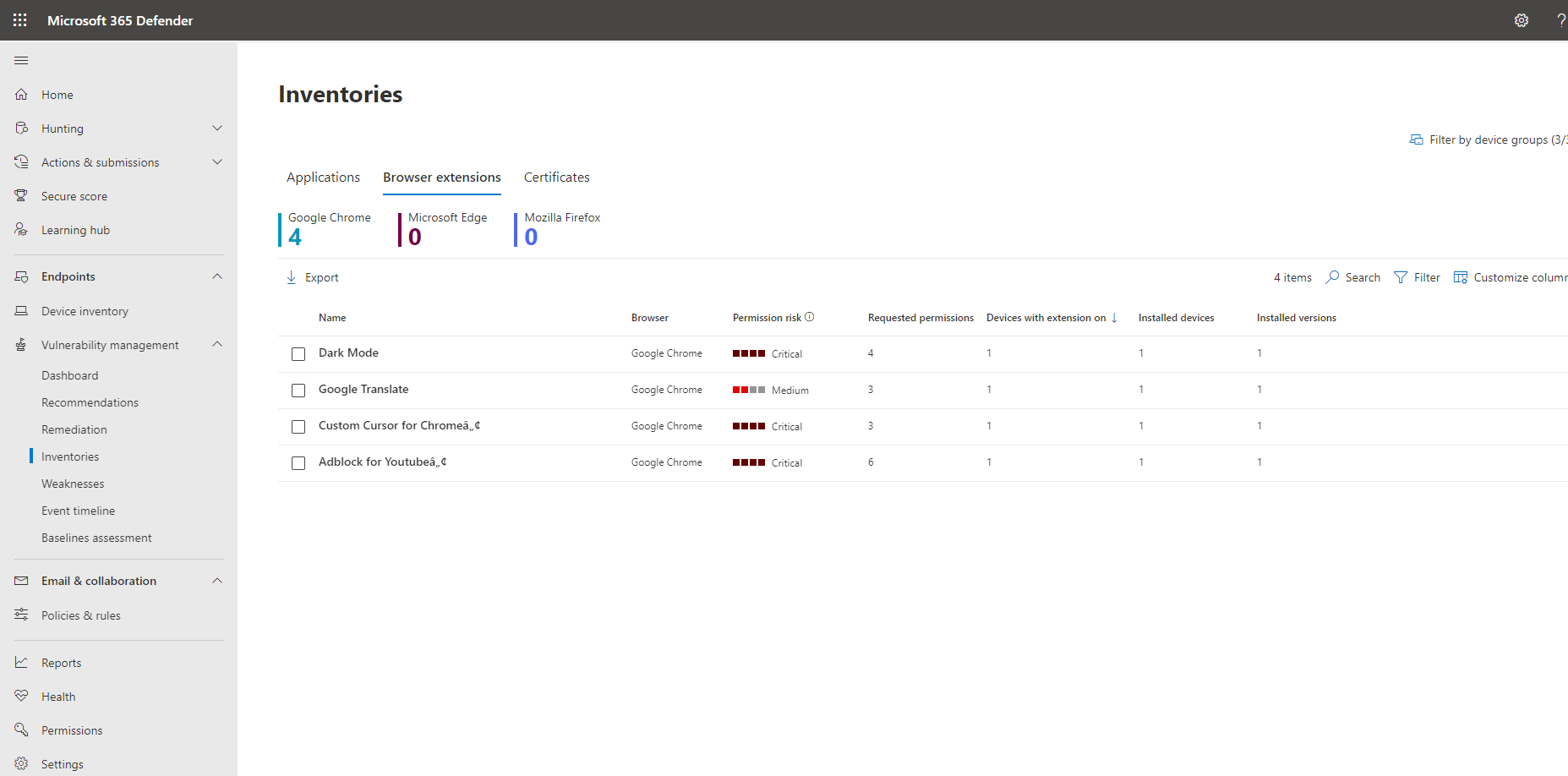Open Dashboard under Vulnerability management
The image size is (1568, 776).
click(x=70, y=375)
